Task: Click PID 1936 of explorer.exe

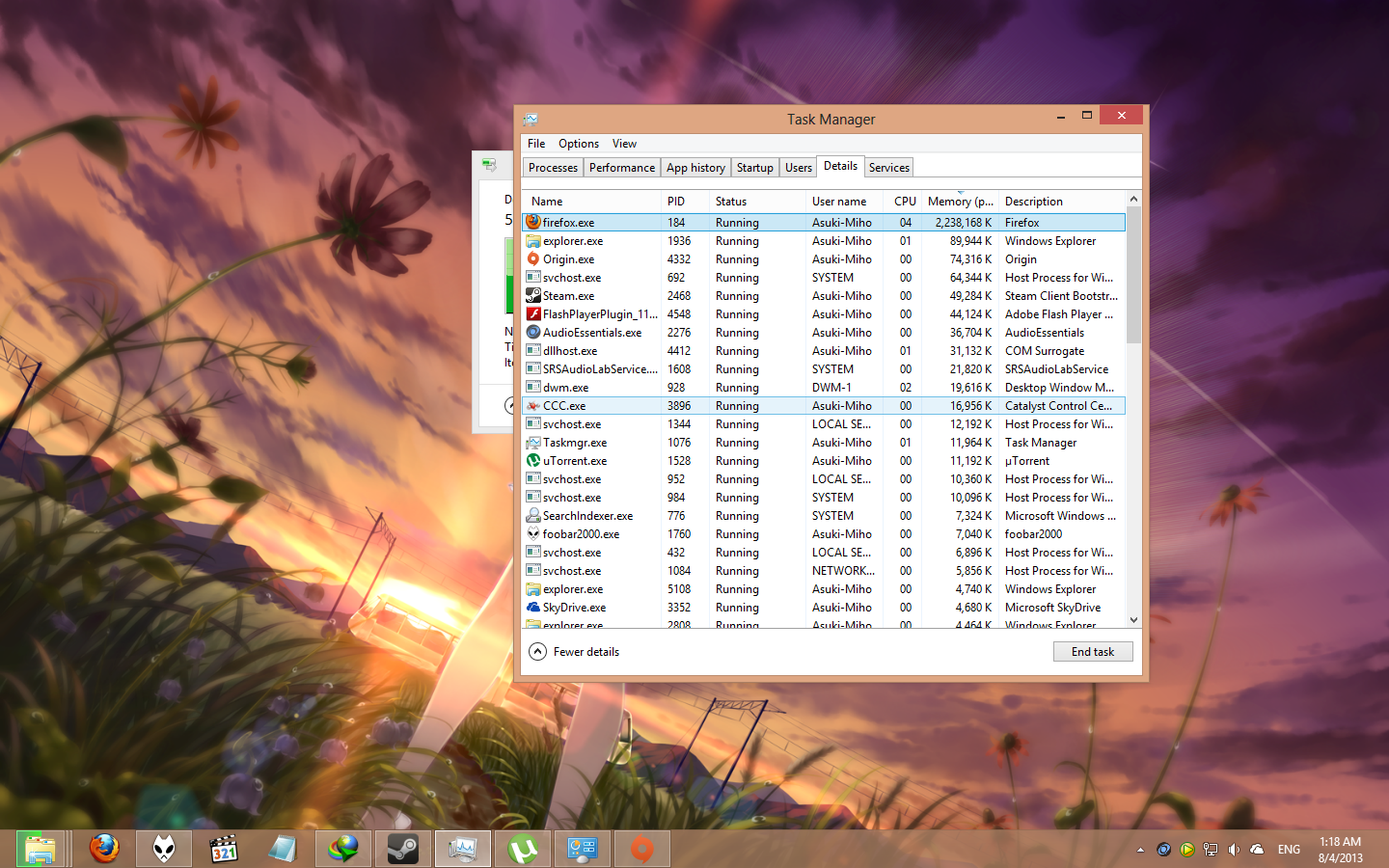Action: pyautogui.click(x=679, y=241)
